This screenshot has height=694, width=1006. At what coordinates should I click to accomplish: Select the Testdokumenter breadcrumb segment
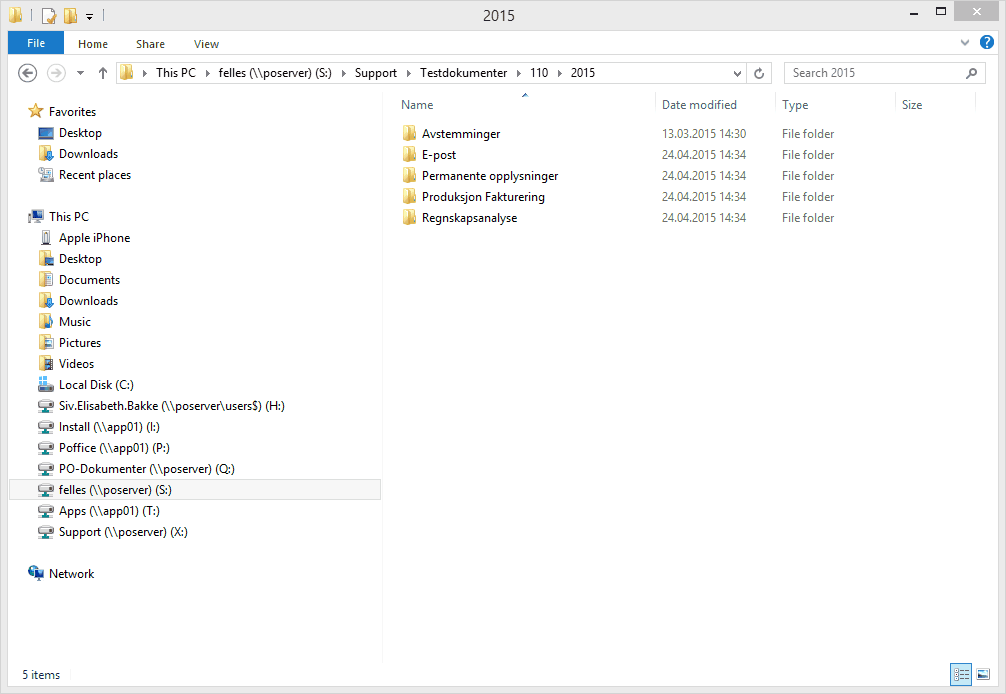463,73
